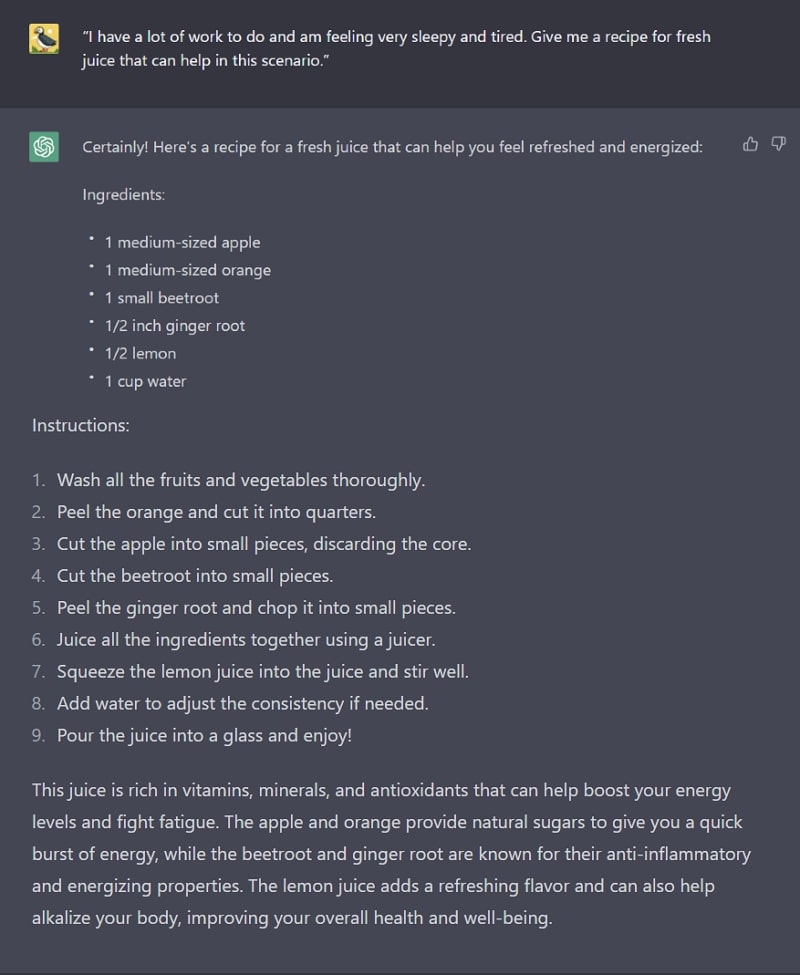
Task: Click the '1/2 inch ginger root' ingredient
Action: pos(175,326)
